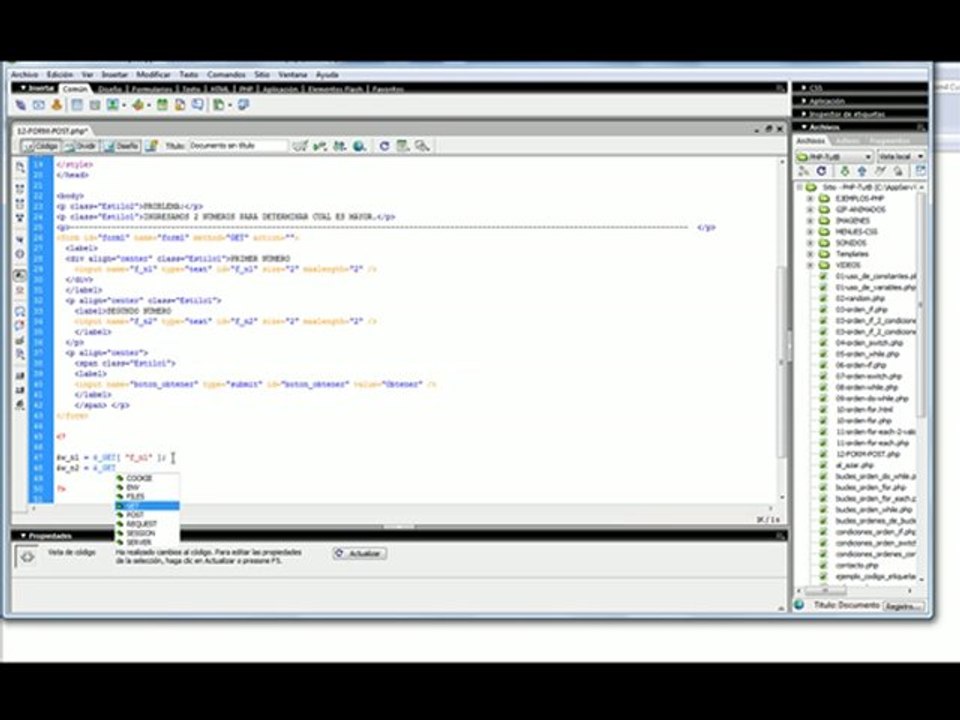Image resolution: width=960 pixels, height=720 pixels.
Task: Click the Título document title field
Action: (x=238, y=146)
